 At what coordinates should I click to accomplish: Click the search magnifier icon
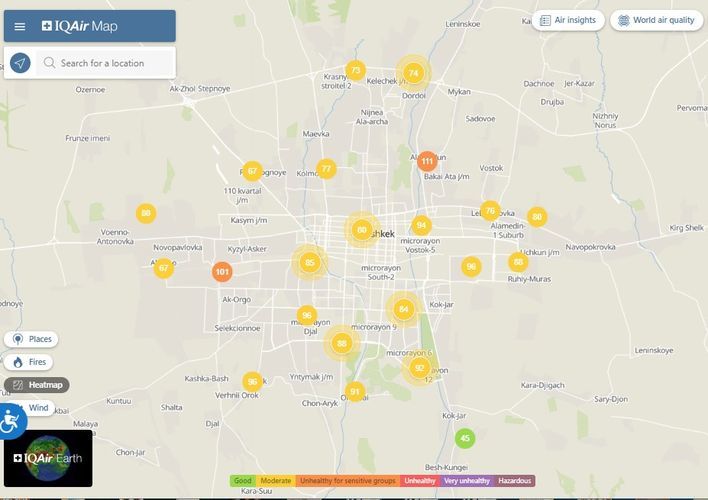(48, 63)
